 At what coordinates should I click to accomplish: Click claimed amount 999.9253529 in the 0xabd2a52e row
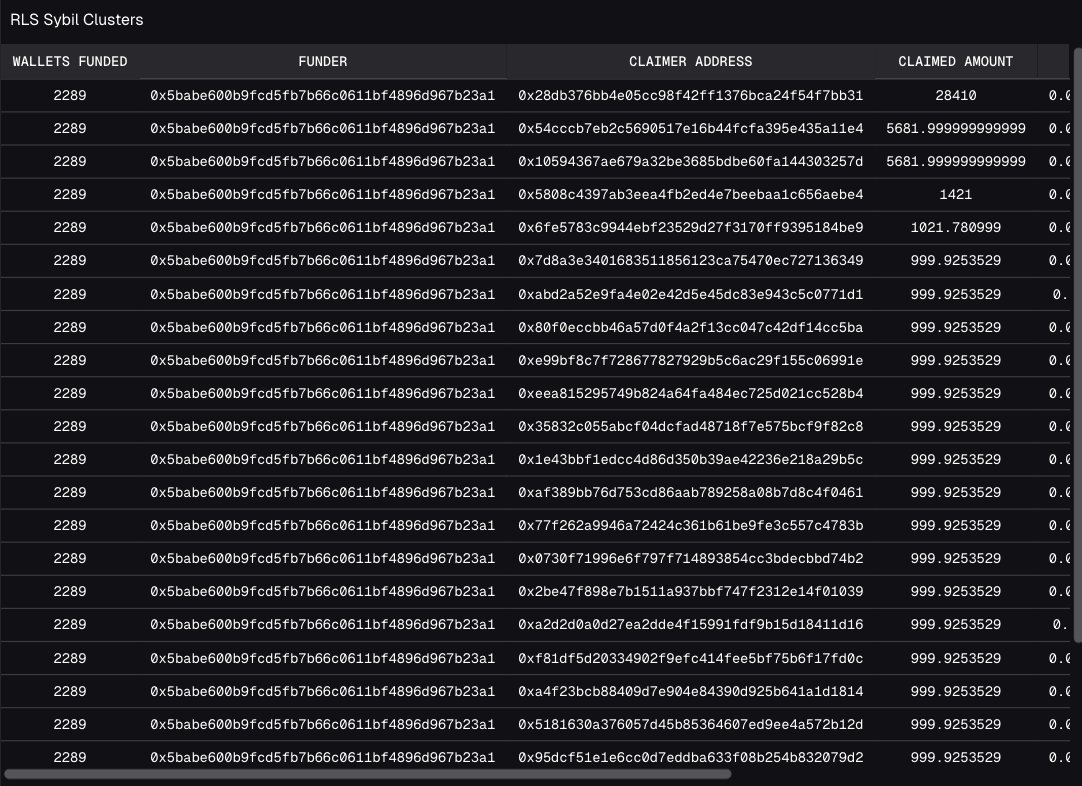pos(956,295)
